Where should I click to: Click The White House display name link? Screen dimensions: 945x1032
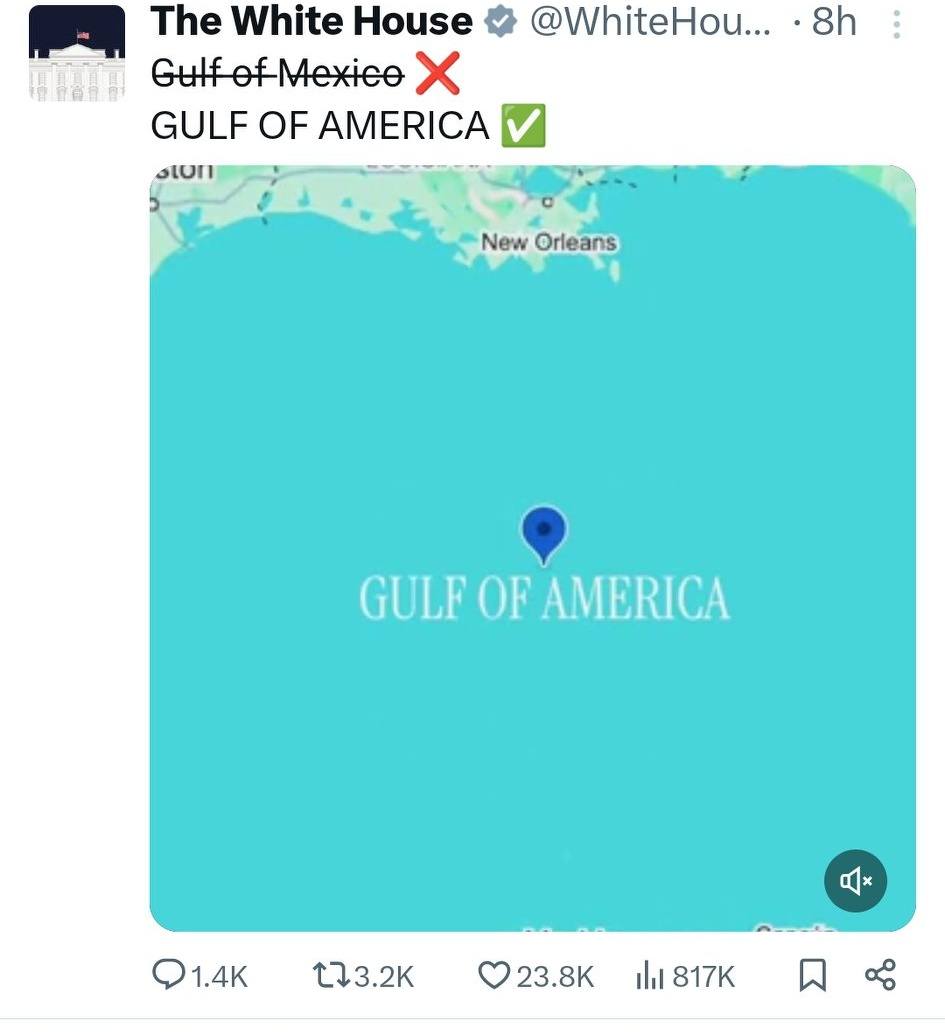(x=313, y=22)
